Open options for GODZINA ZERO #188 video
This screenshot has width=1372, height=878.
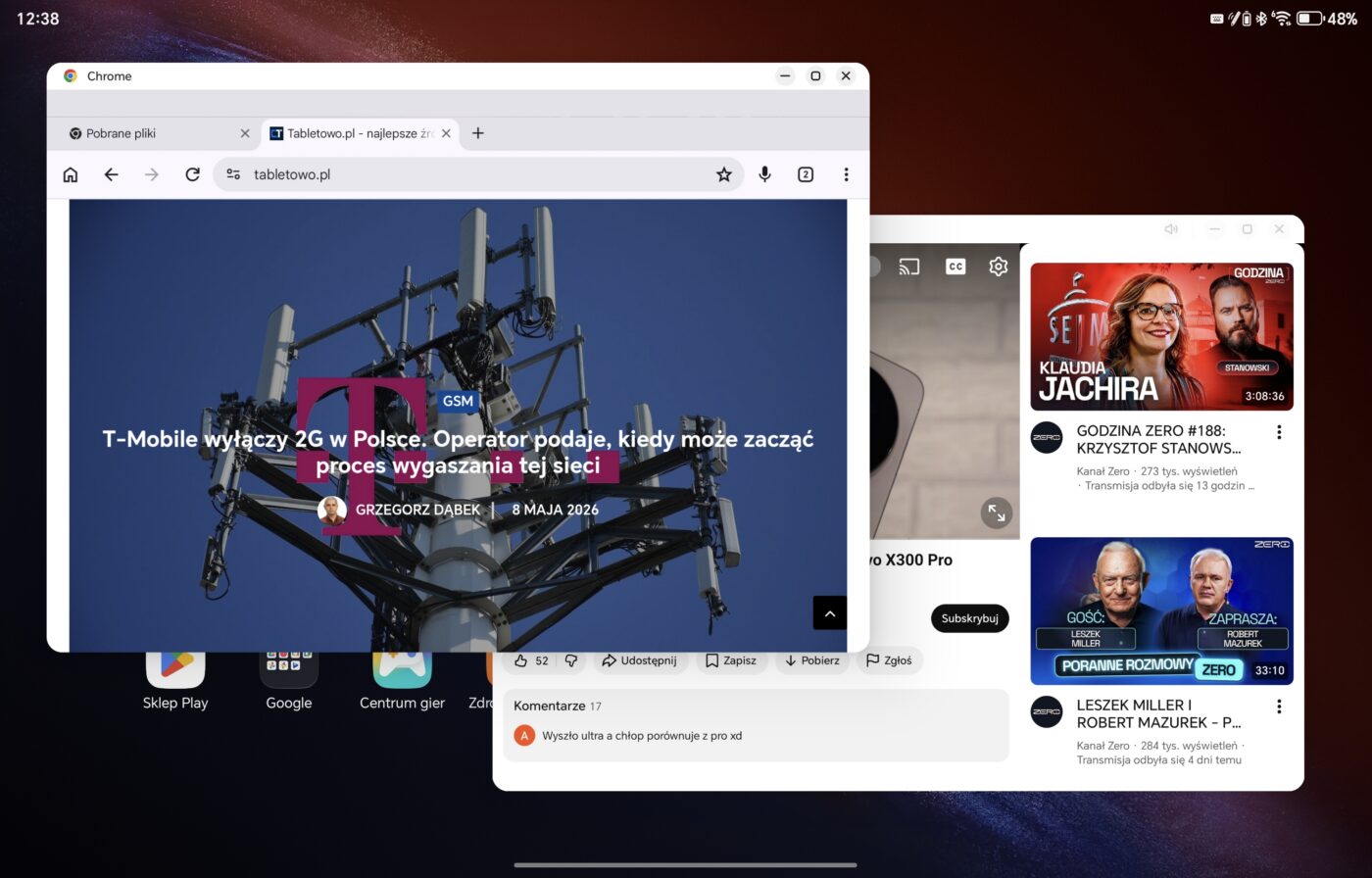tap(1279, 432)
